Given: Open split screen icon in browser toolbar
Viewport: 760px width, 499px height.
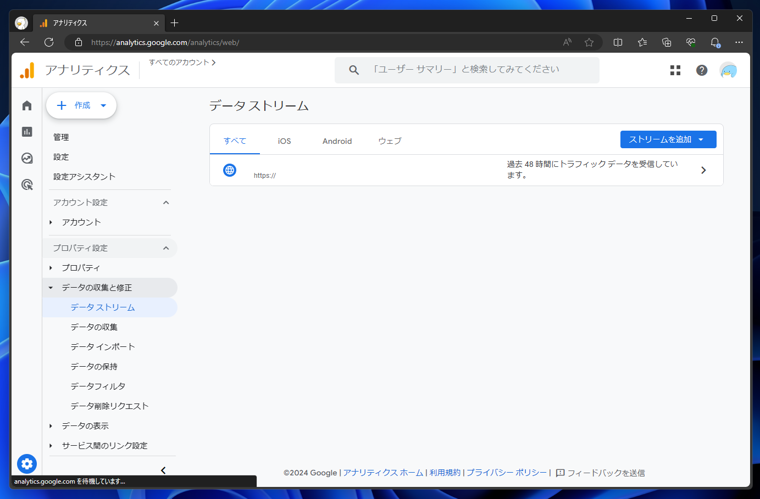Looking at the screenshot, I should tap(618, 42).
